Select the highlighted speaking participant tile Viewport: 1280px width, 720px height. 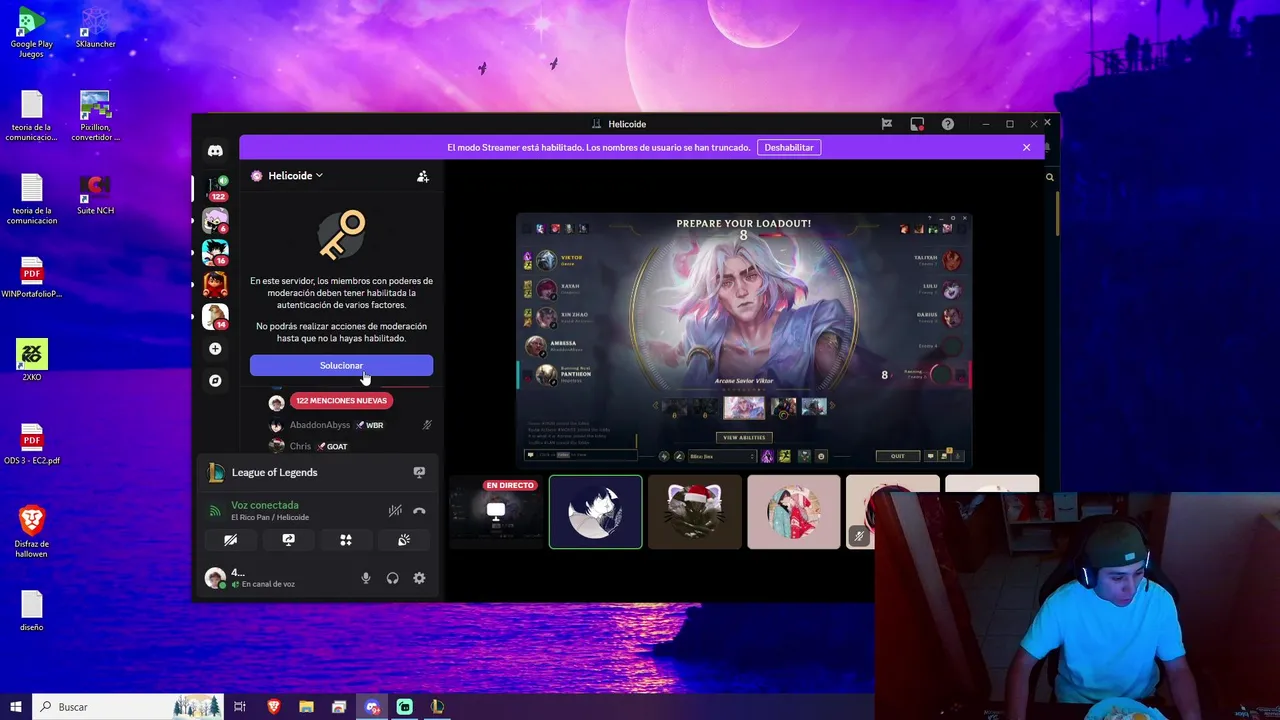595,512
